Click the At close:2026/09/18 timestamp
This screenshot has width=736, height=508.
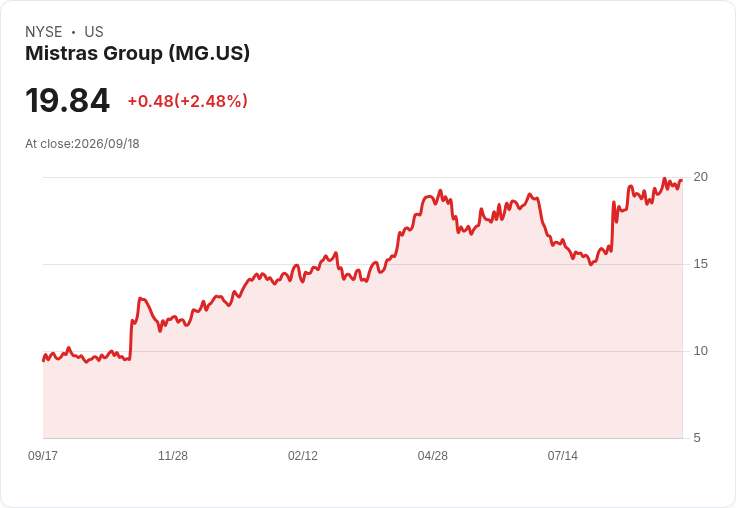(82, 144)
